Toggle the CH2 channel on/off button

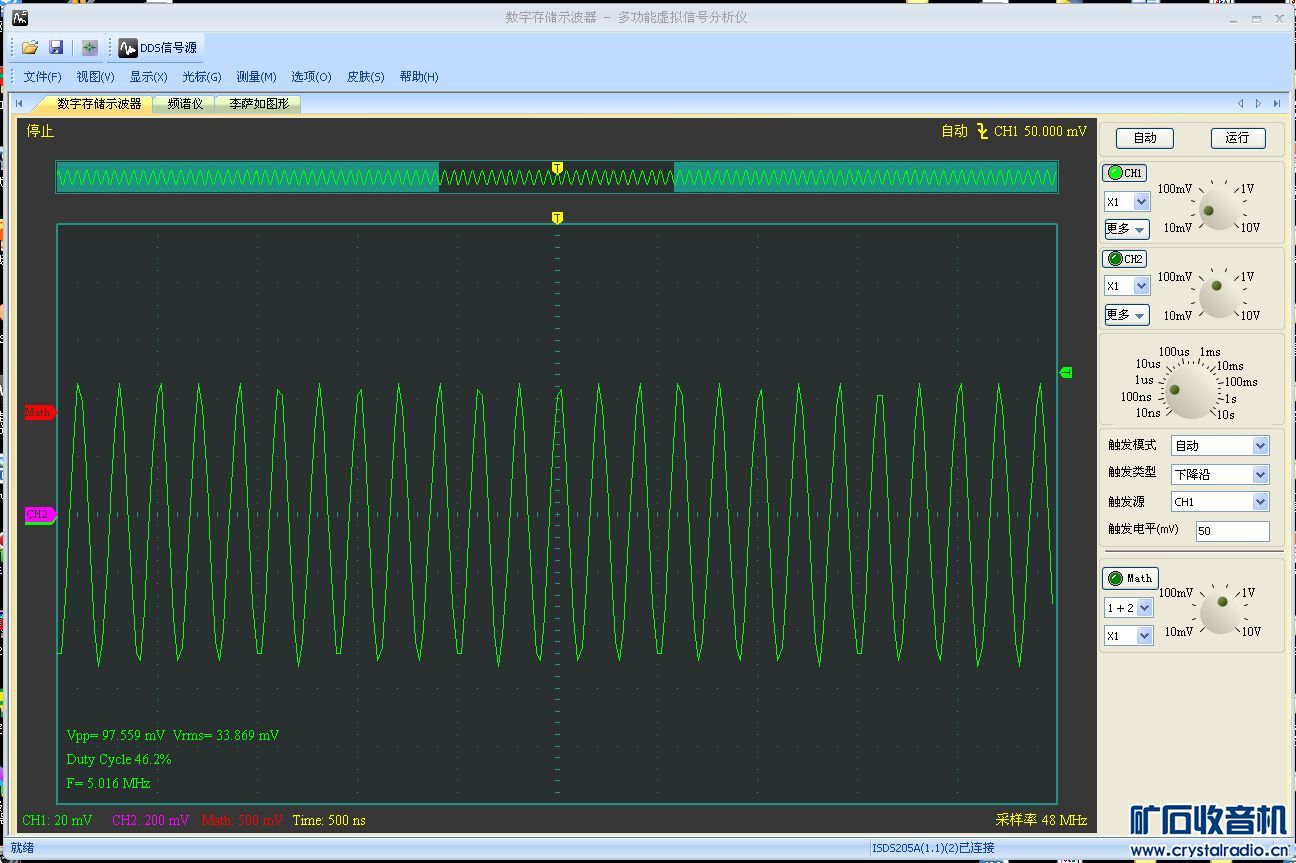coord(1124,259)
